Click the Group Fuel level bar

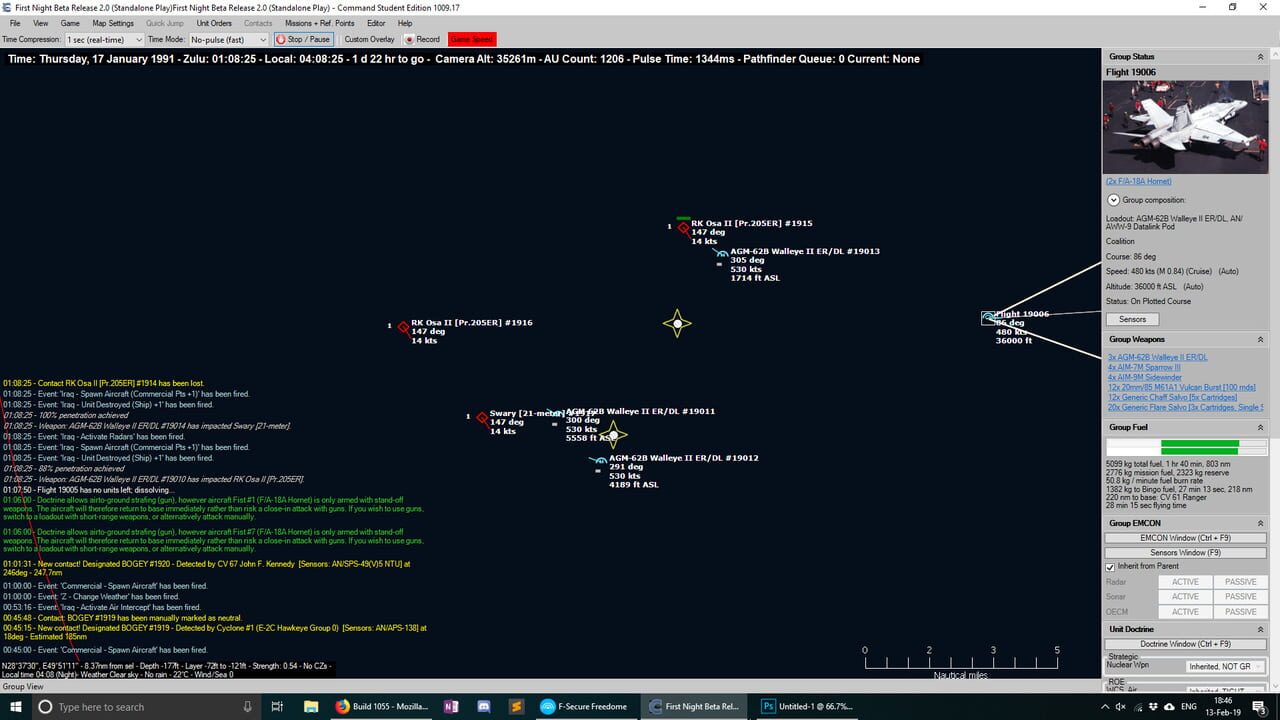point(1192,447)
